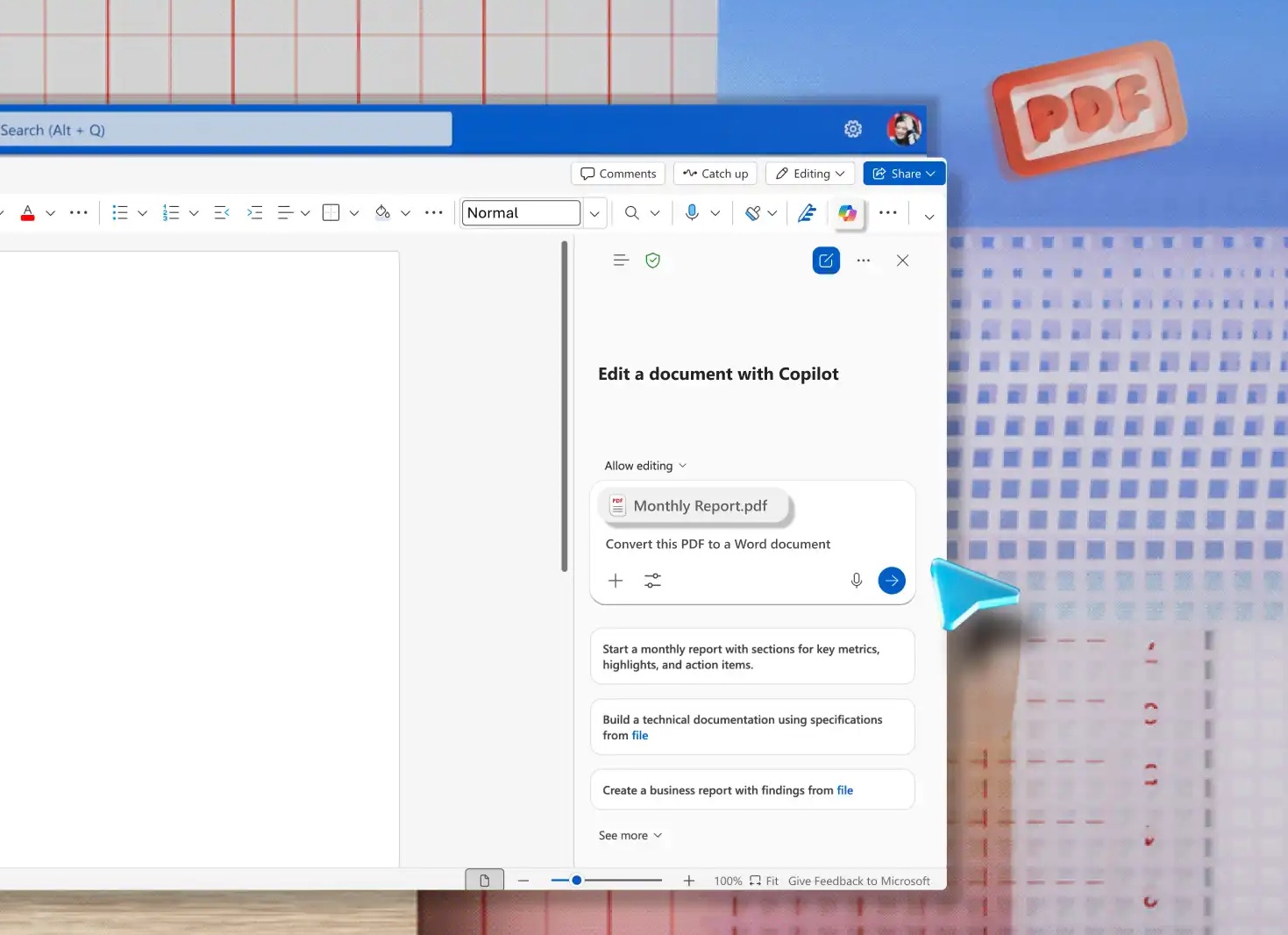Start dictation with the ribbon microphone

click(692, 213)
